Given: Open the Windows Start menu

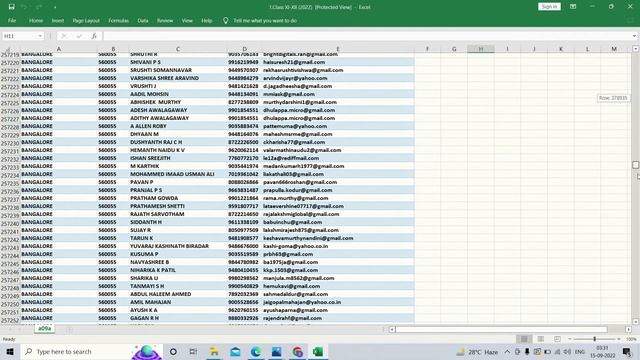Looking at the screenshot, I should pyautogui.click(x=10, y=351).
